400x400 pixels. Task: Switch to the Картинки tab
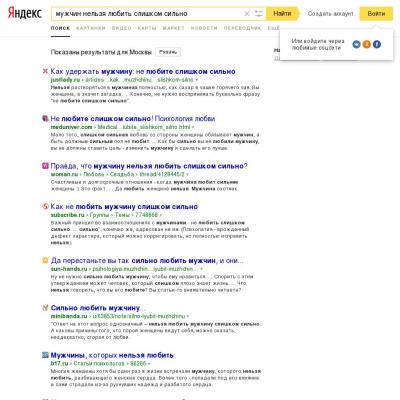click(91, 28)
